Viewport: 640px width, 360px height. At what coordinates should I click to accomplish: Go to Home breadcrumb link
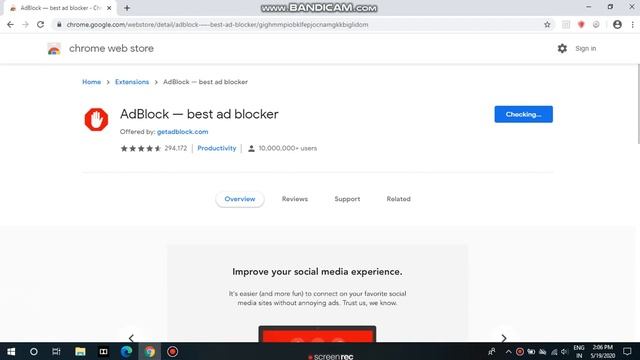click(91, 82)
